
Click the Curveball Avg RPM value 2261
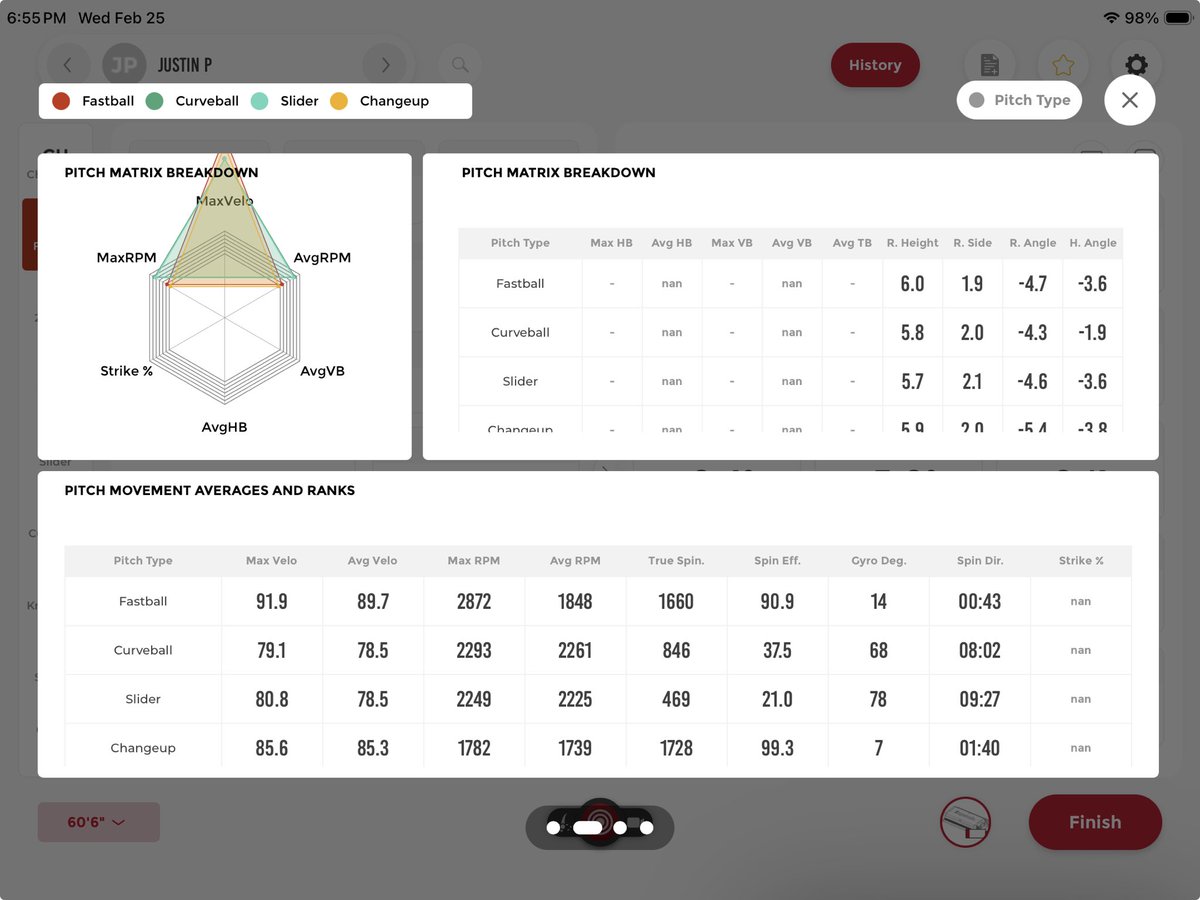point(575,651)
